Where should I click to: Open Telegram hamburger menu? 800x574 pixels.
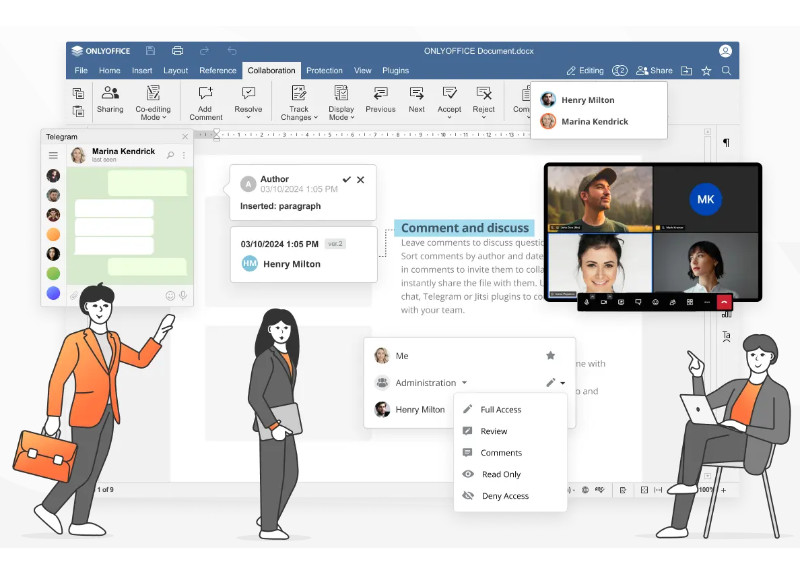53,155
